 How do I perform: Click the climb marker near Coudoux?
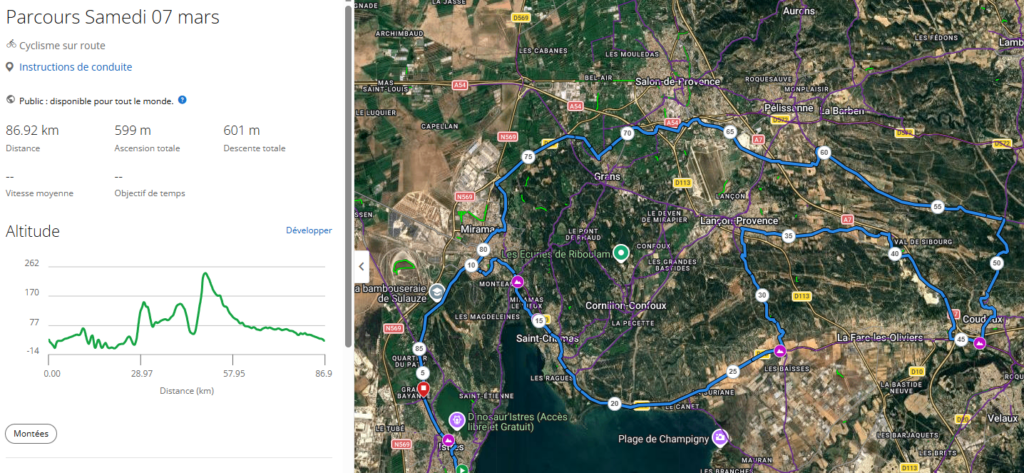coord(979,343)
